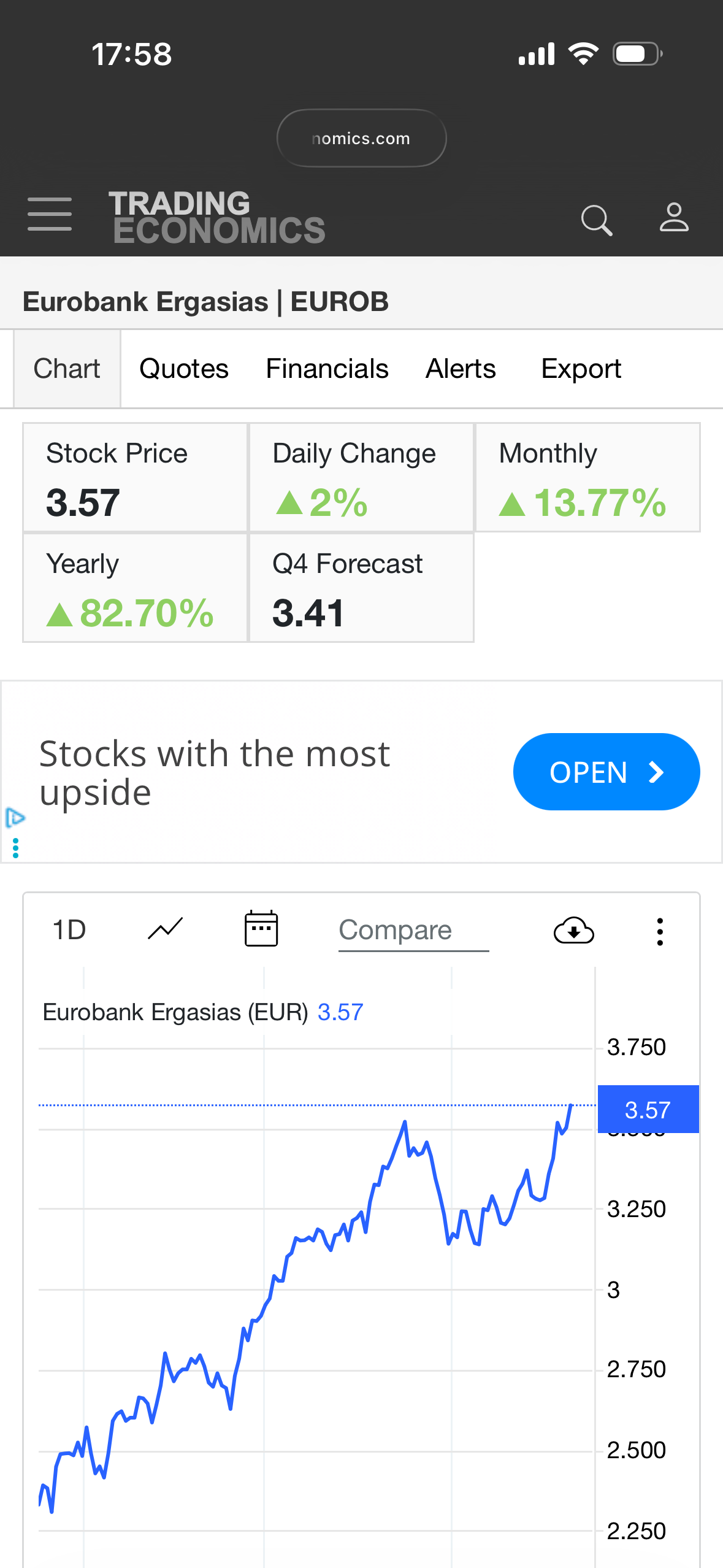This screenshot has width=723, height=1568.
Task: Tap the search magnifier icon
Action: [596, 220]
